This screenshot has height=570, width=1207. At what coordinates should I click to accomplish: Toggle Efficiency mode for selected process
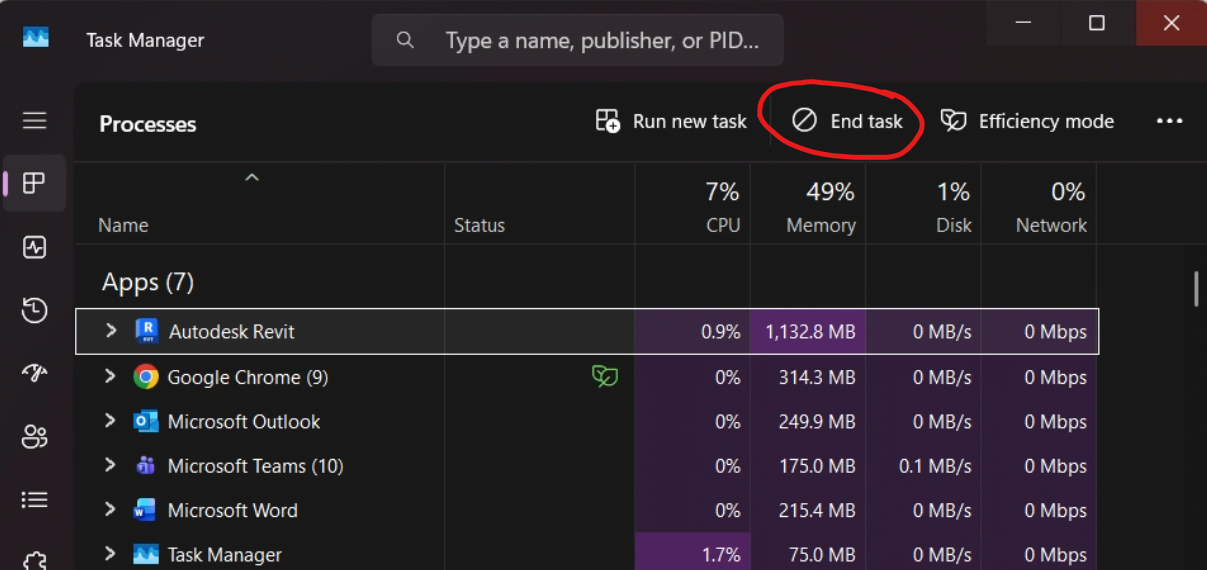point(1027,121)
